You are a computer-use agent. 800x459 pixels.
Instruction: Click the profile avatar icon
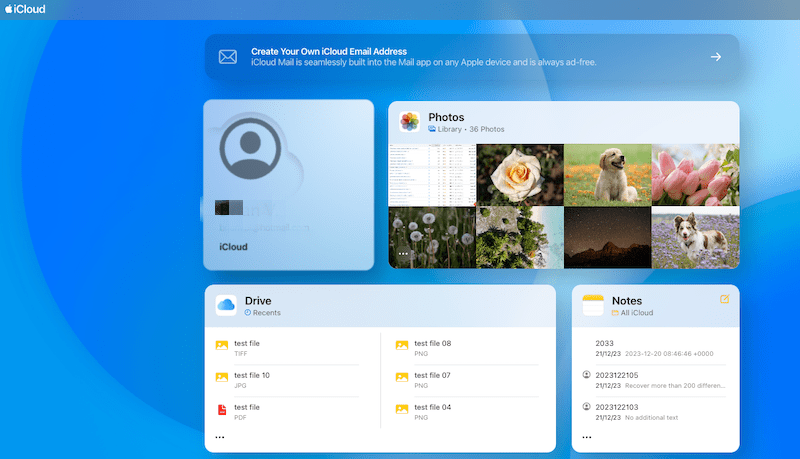tap(250, 148)
